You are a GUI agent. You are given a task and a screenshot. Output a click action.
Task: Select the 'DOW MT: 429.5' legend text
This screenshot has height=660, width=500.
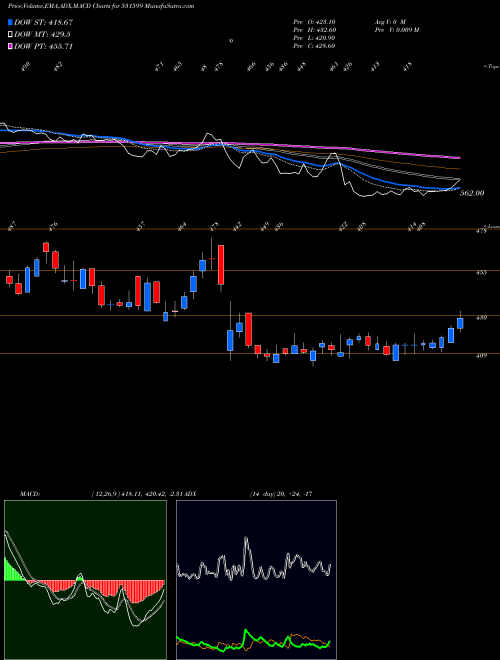[x=42, y=34]
